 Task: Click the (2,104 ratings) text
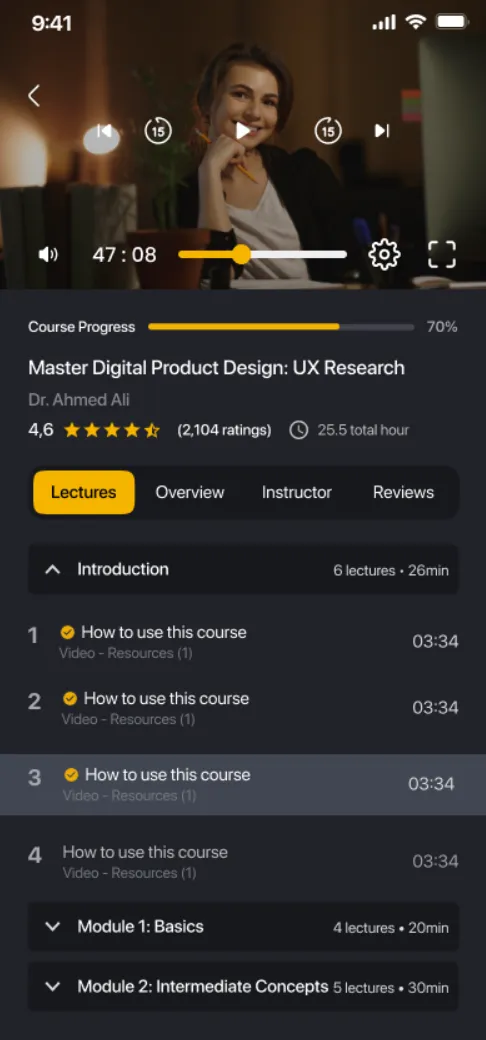pyautogui.click(x=224, y=430)
